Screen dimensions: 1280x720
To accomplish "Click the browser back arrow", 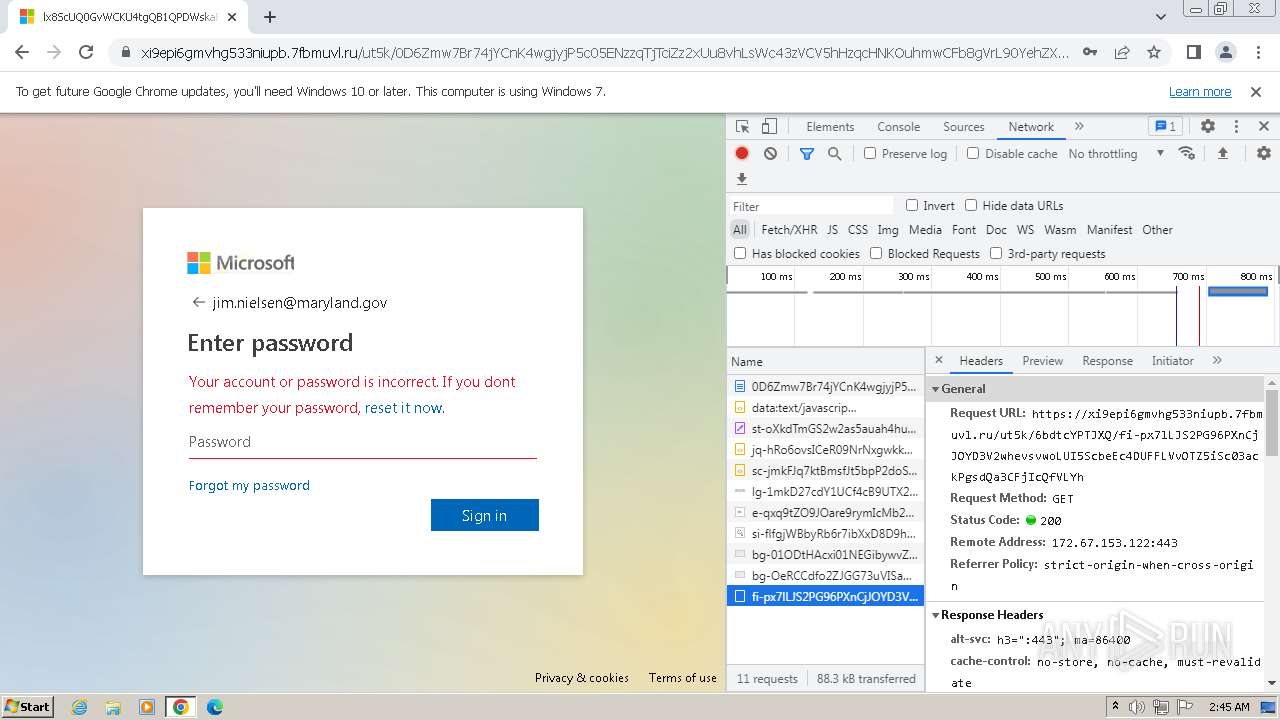I will click(x=22, y=52).
